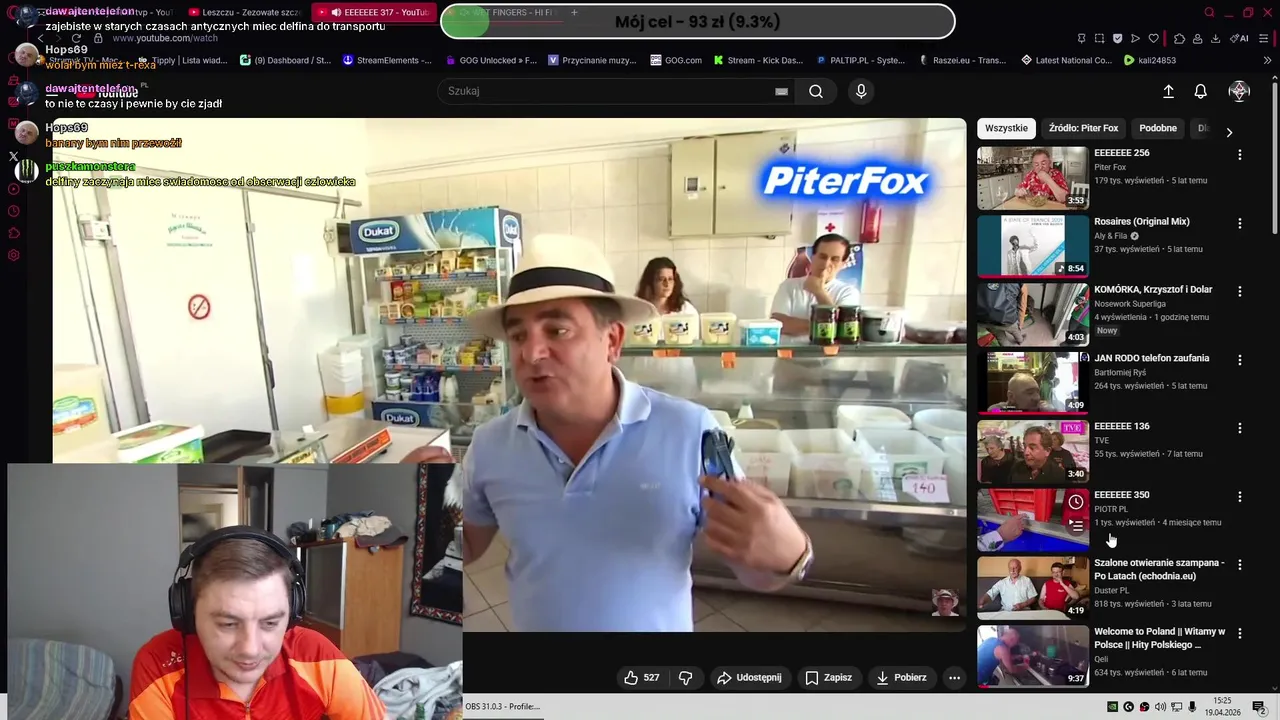Screen dimensions: 1280x720
Task: Click Add to queue icon on EEEEEEE 350 thumbnail
Action: [x=1075, y=524]
